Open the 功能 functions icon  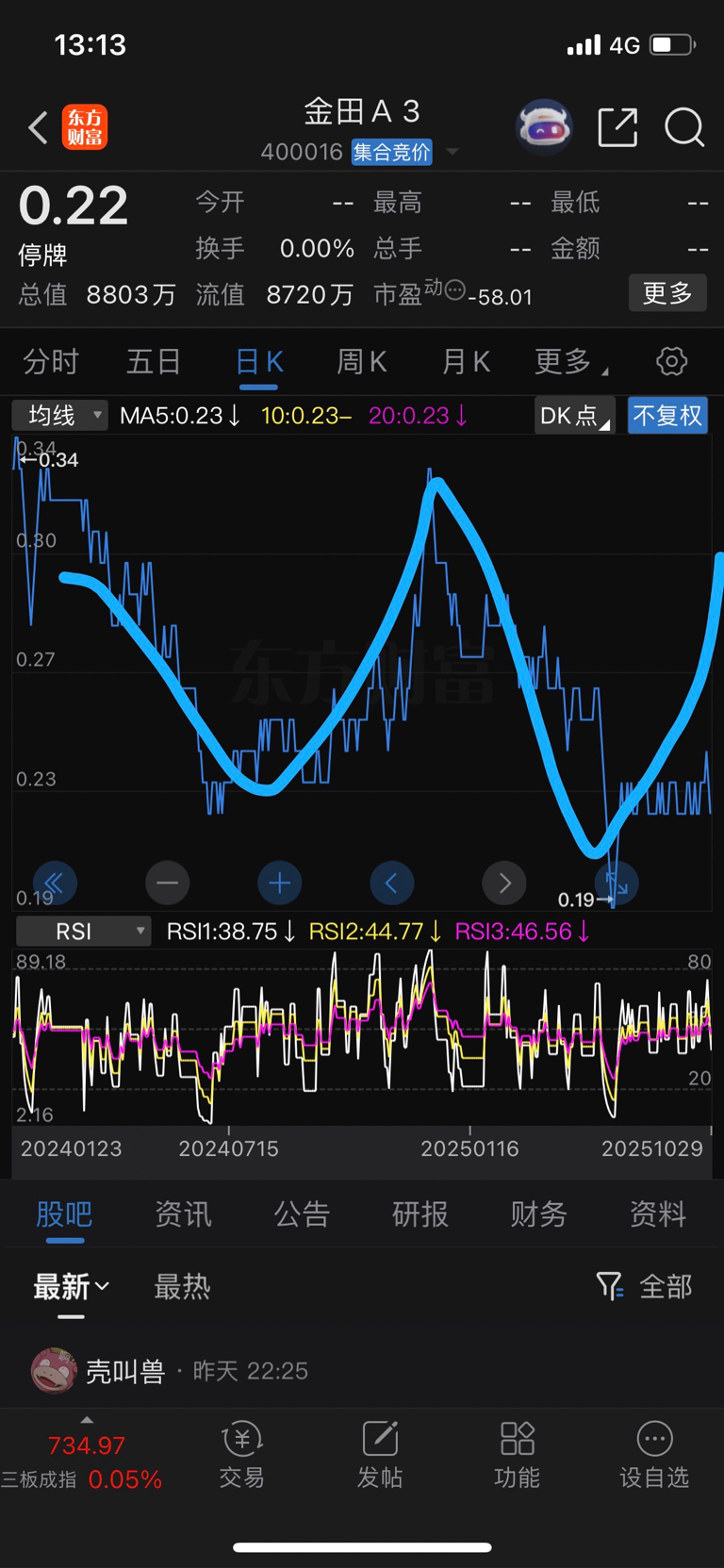click(x=518, y=1439)
